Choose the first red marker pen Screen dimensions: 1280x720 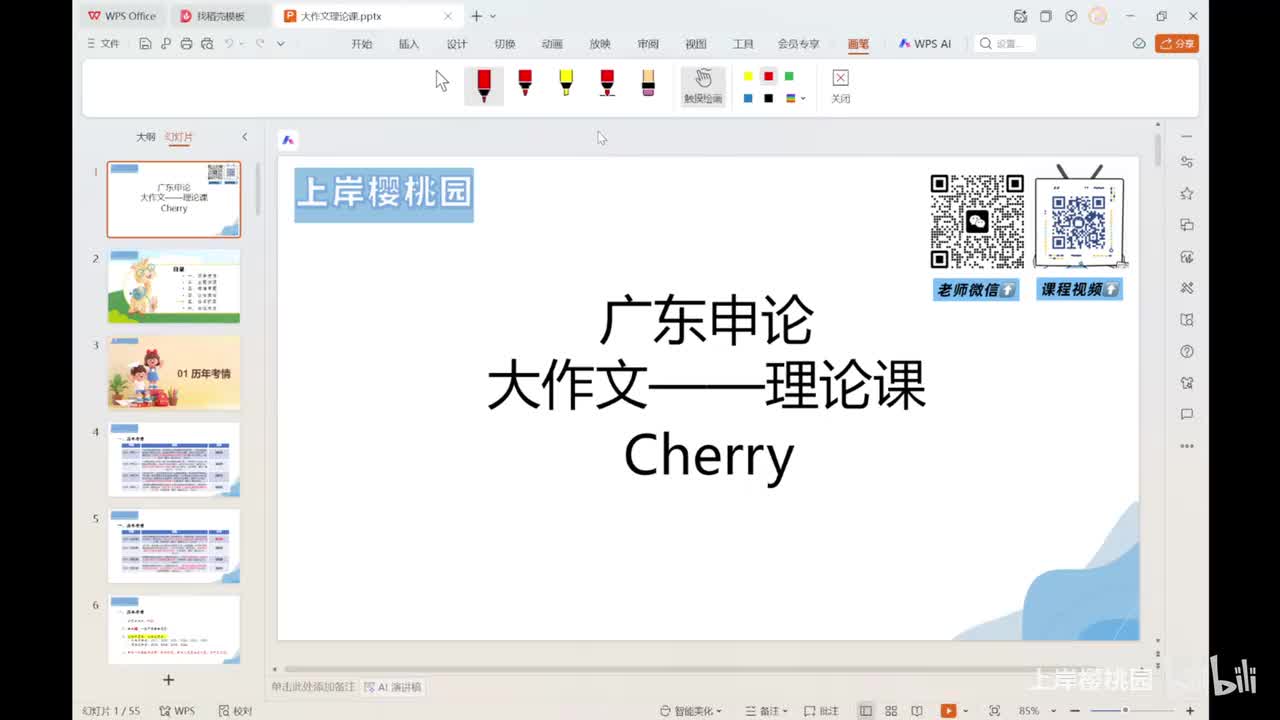(484, 86)
